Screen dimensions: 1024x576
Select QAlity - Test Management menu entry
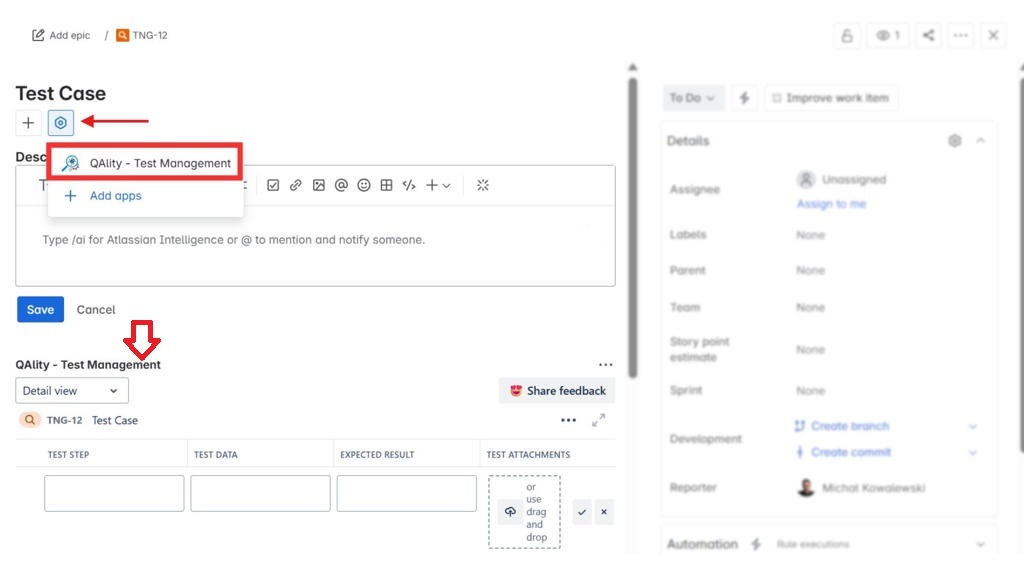[145, 163]
